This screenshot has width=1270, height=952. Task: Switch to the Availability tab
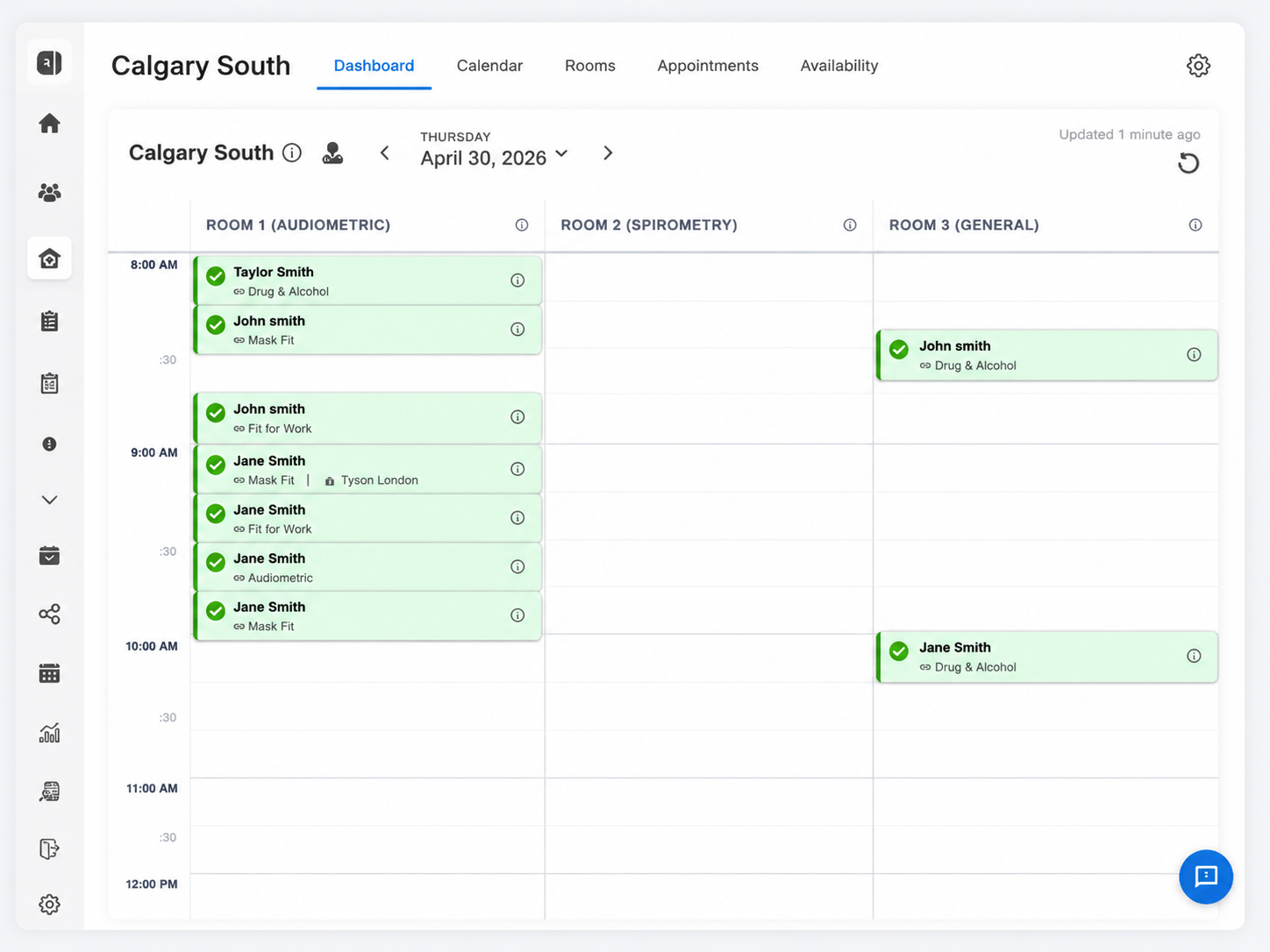coord(839,66)
